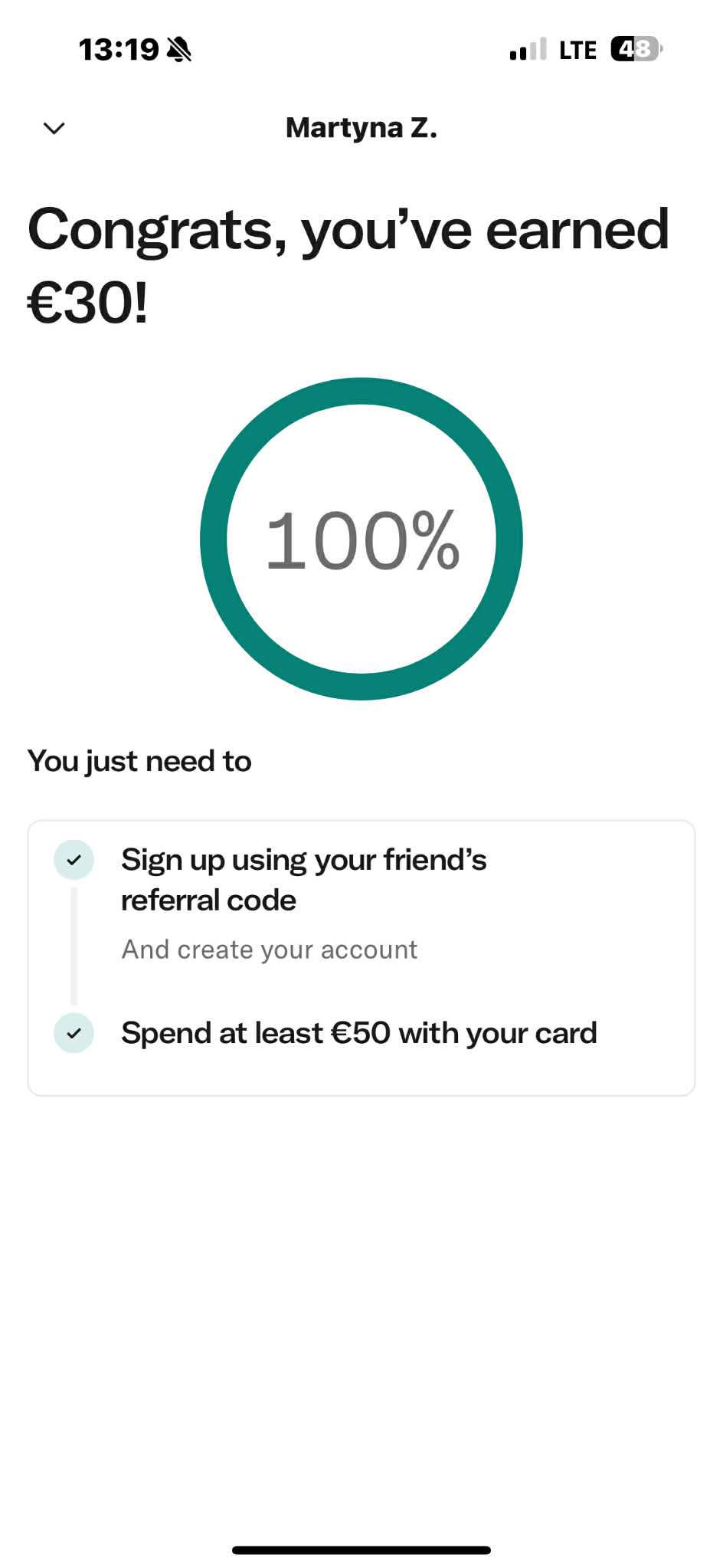This screenshot has height=1568, width=723.
Task: Click the checkmark beside the referral sign-up step
Action: click(x=74, y=860)
